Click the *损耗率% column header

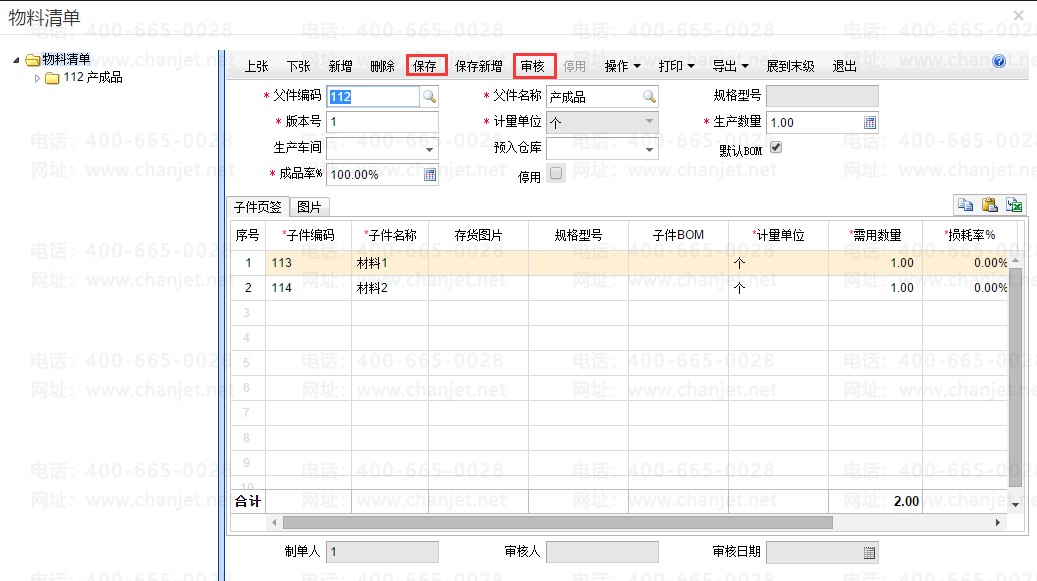(970, 235)
